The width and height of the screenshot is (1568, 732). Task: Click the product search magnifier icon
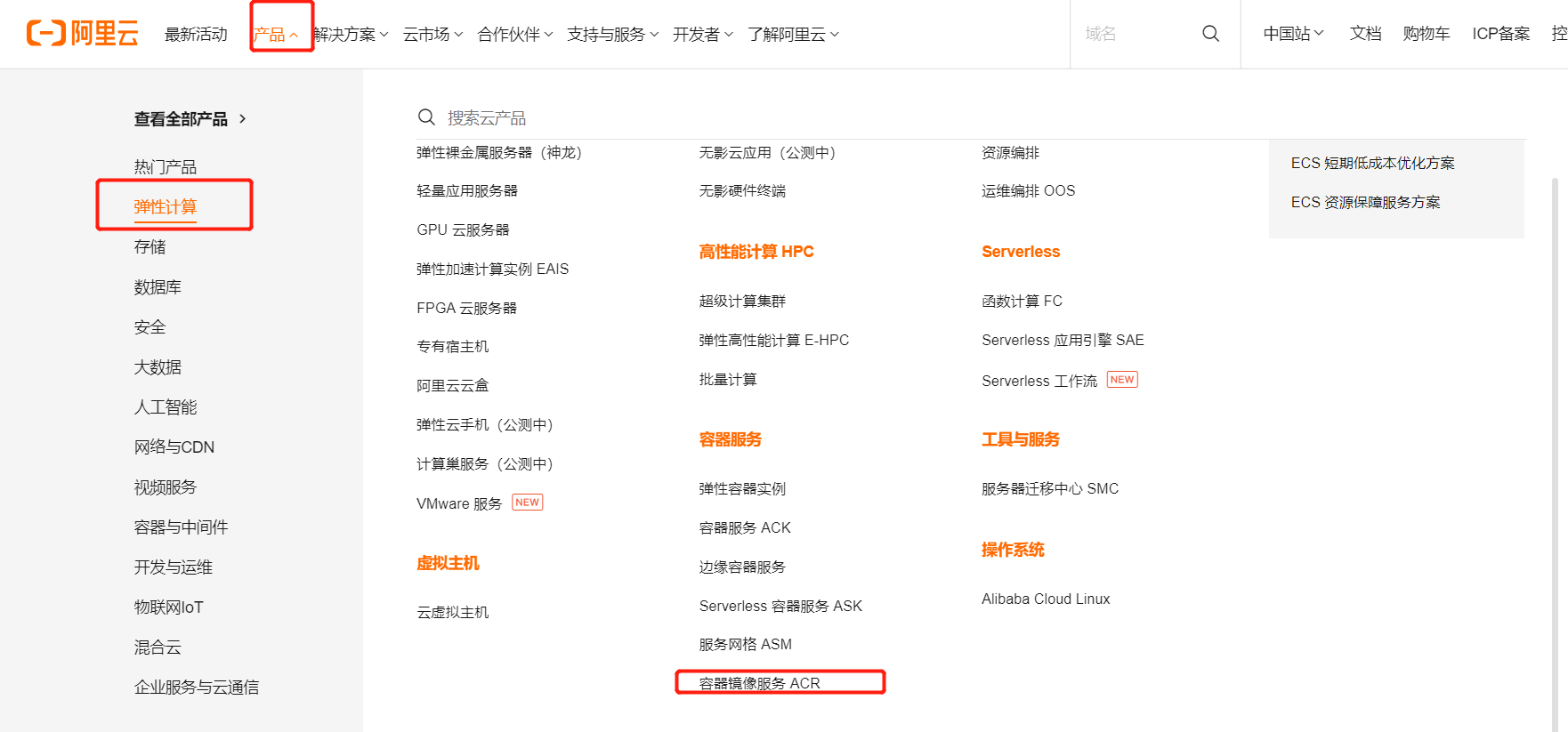(426, 117)
